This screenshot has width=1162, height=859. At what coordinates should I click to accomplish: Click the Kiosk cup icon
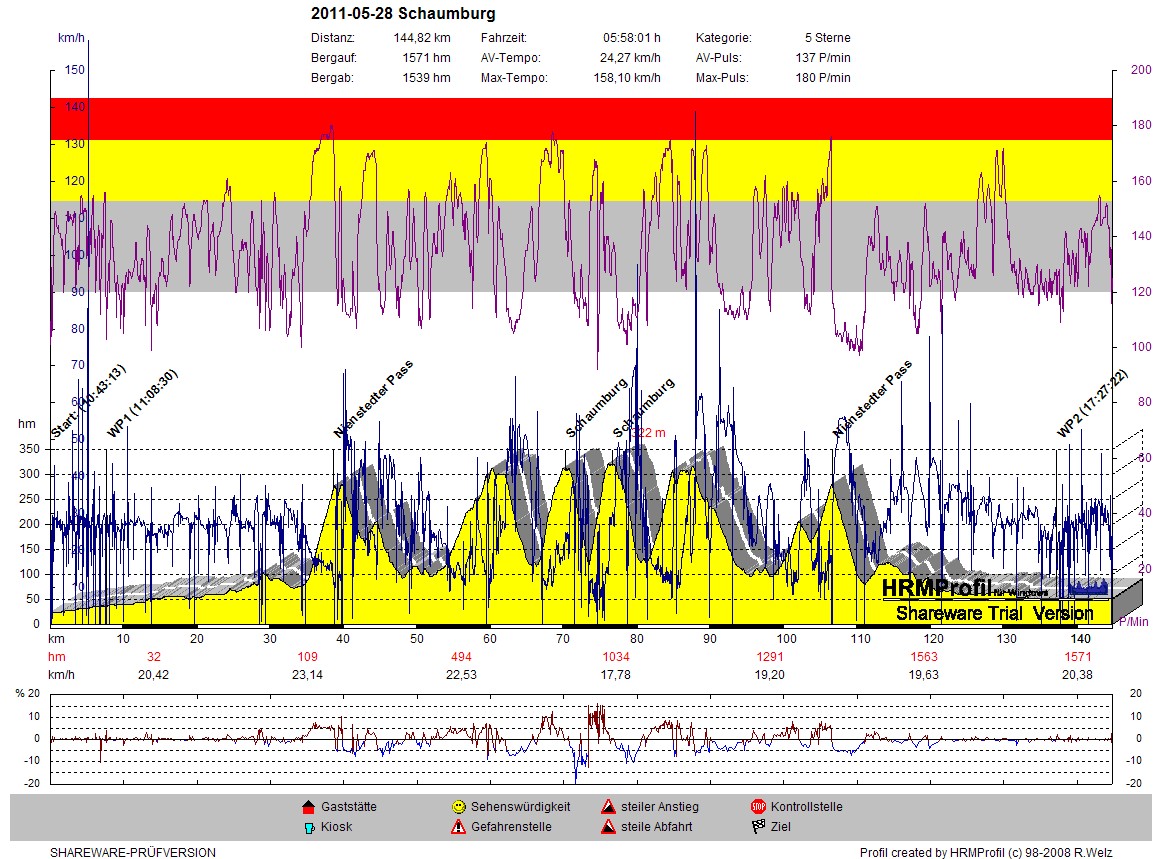tap(308, 827)
